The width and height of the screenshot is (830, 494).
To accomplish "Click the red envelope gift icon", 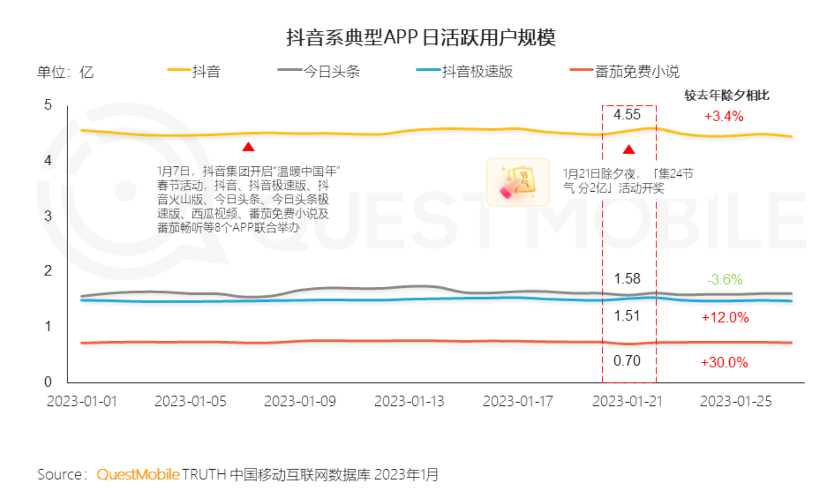I will click(517, 181).
